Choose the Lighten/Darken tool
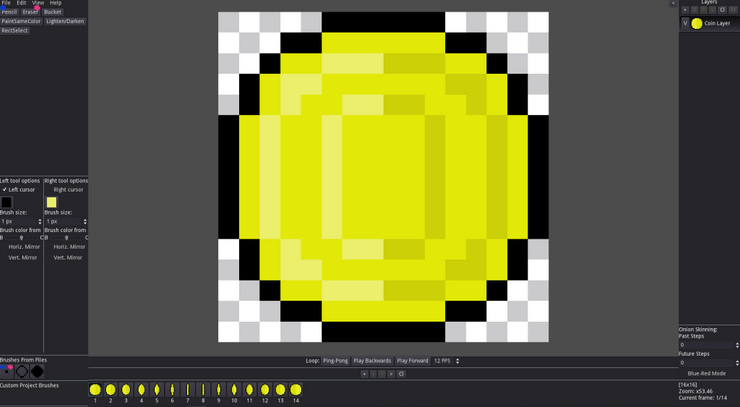 click(66, 21)
